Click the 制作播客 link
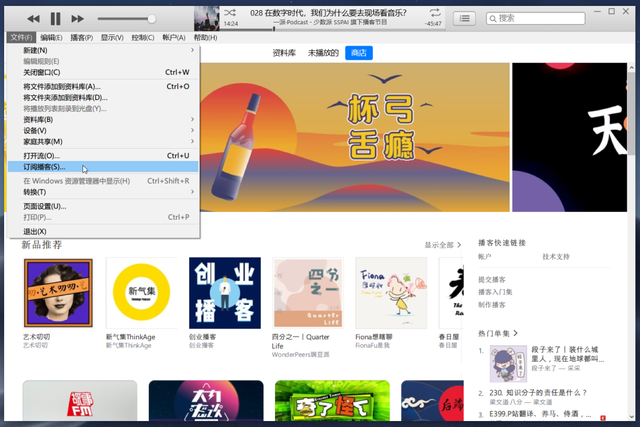 click(x=492, y=305)
